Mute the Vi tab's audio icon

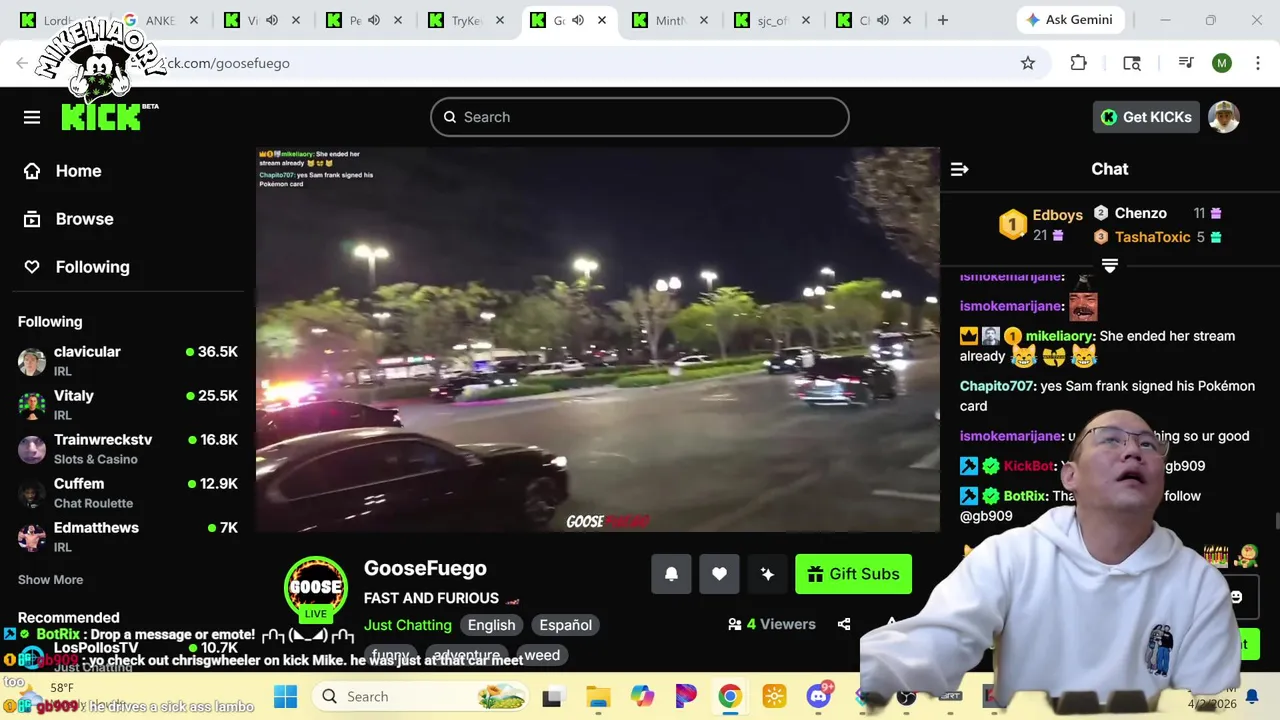271,20
